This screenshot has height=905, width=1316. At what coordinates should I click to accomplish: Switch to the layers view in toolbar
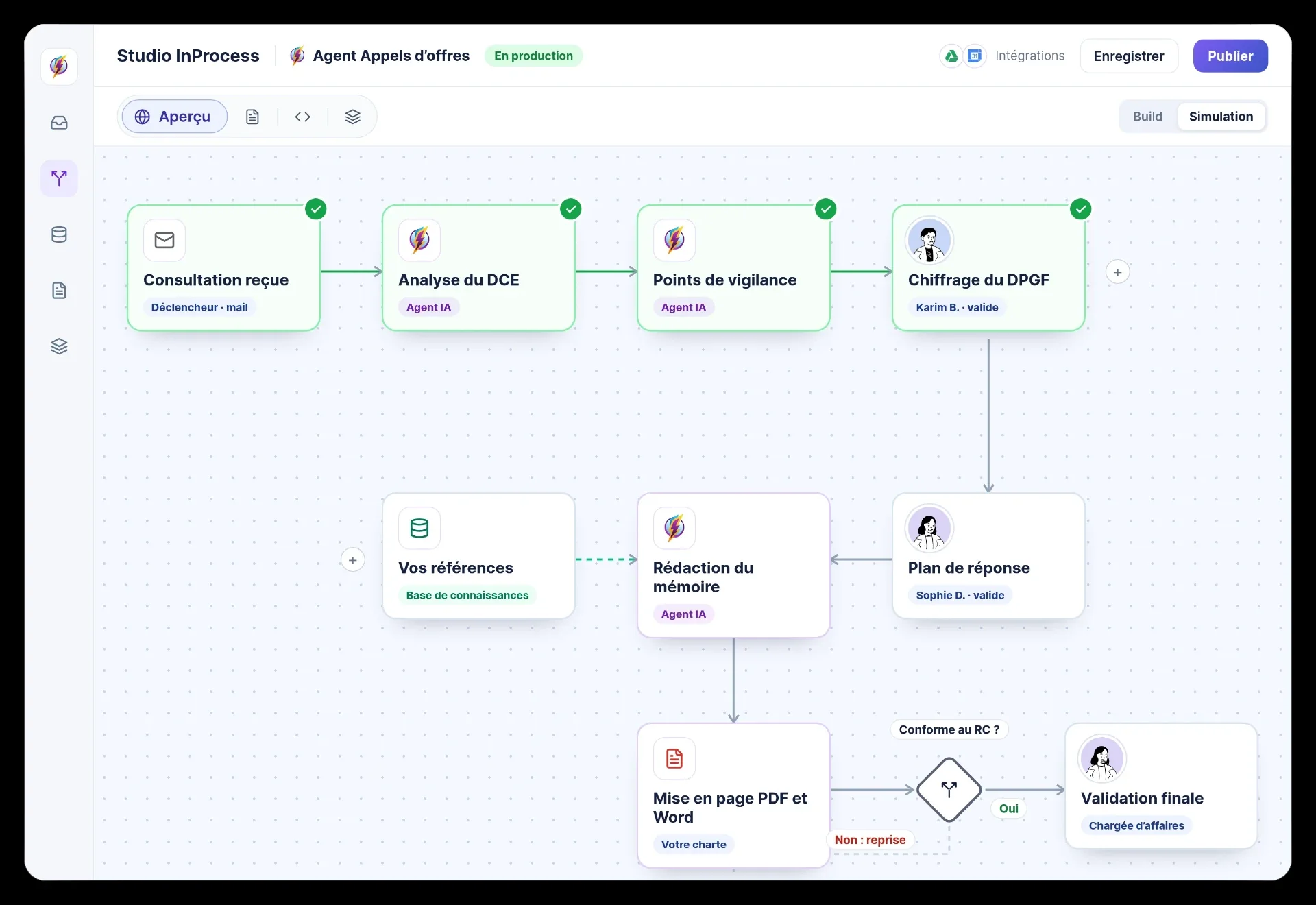click(352, 117)
